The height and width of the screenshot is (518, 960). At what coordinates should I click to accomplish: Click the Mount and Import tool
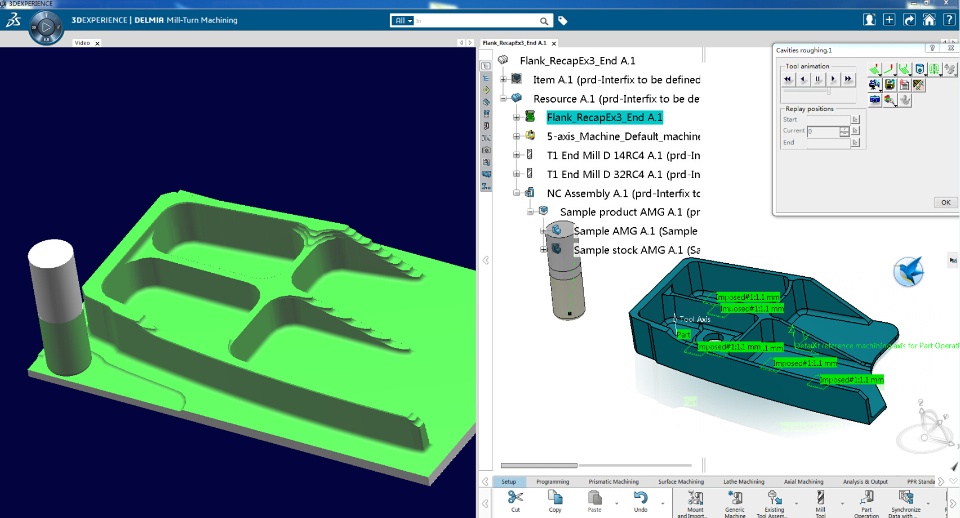point(696,503)
